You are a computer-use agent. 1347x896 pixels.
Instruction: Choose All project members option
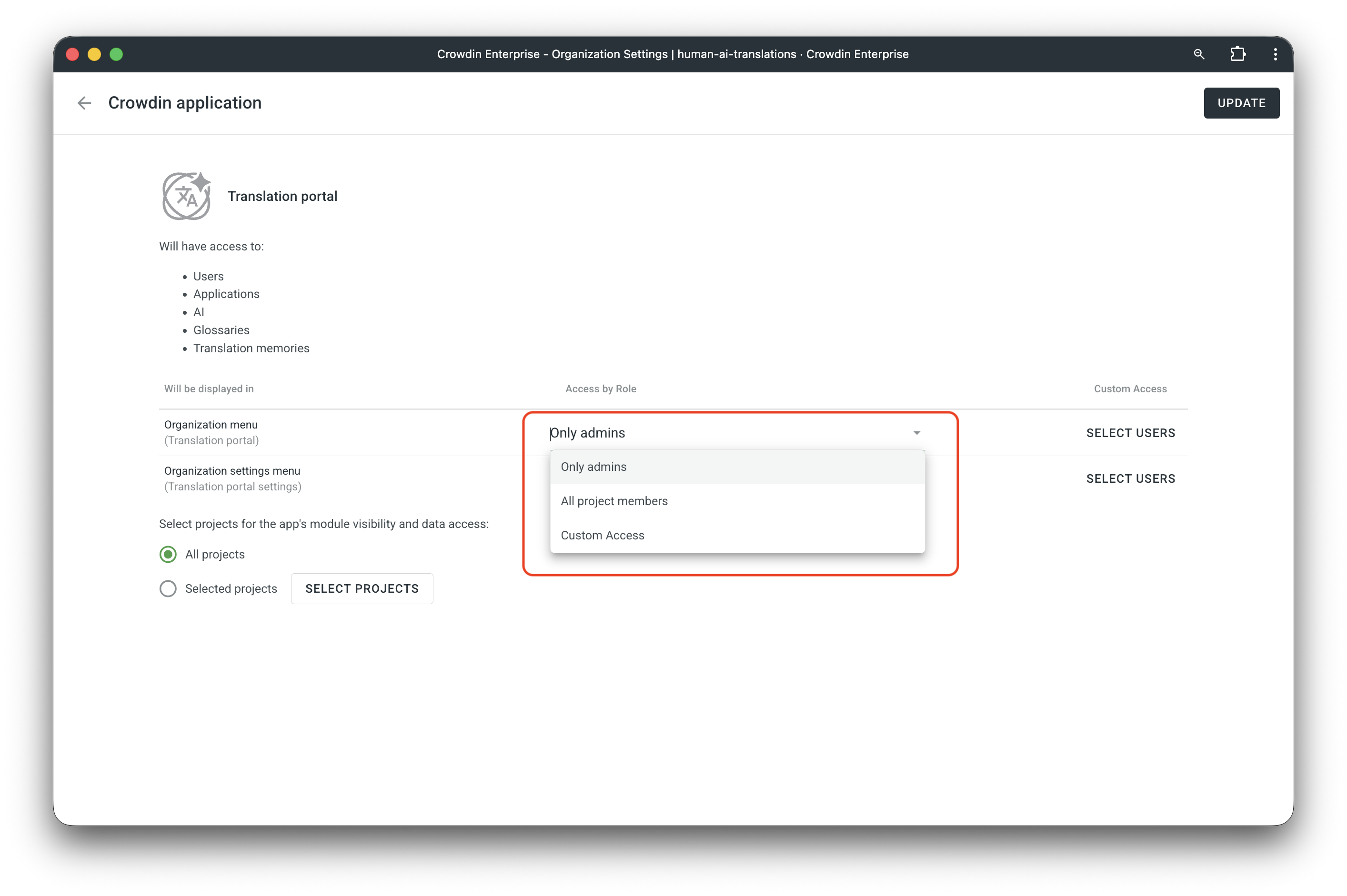[737, 501]
